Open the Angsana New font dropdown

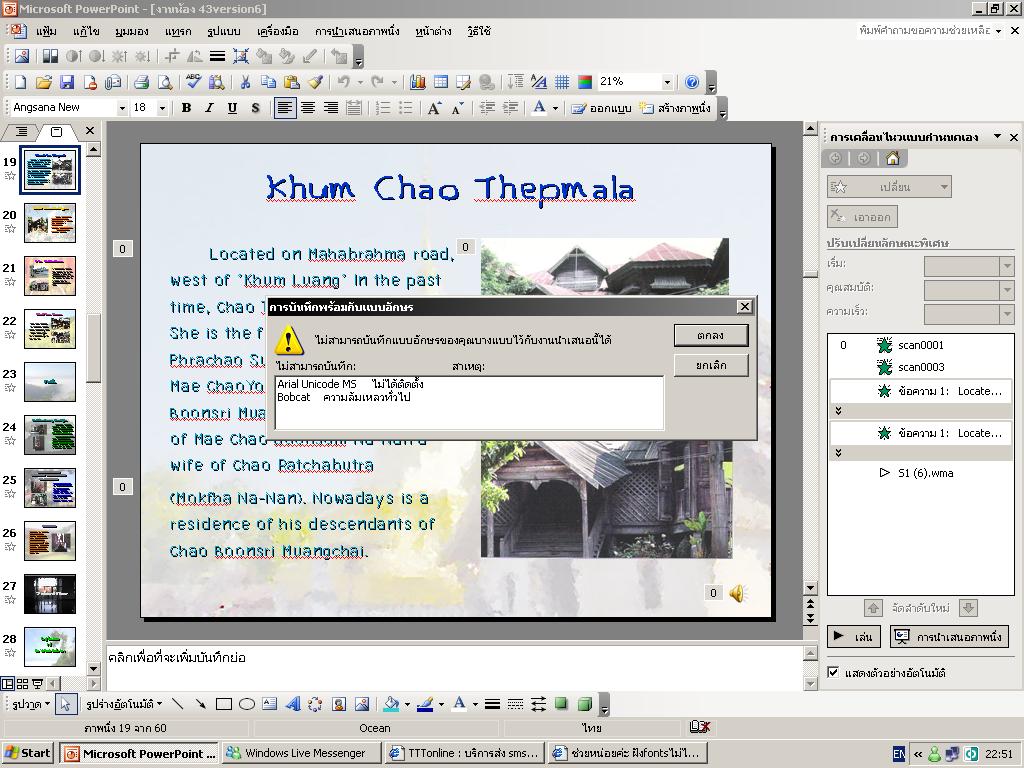[121, 108]
